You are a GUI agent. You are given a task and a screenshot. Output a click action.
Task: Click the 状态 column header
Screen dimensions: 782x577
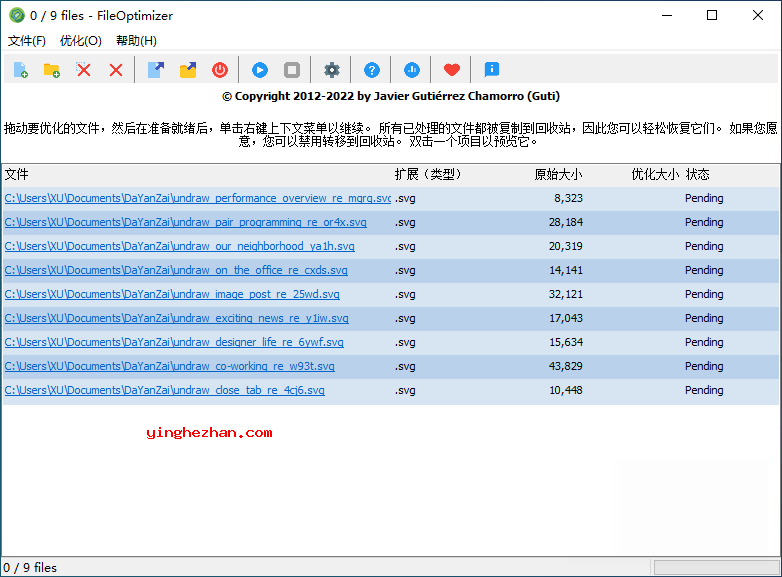point(698,174)
